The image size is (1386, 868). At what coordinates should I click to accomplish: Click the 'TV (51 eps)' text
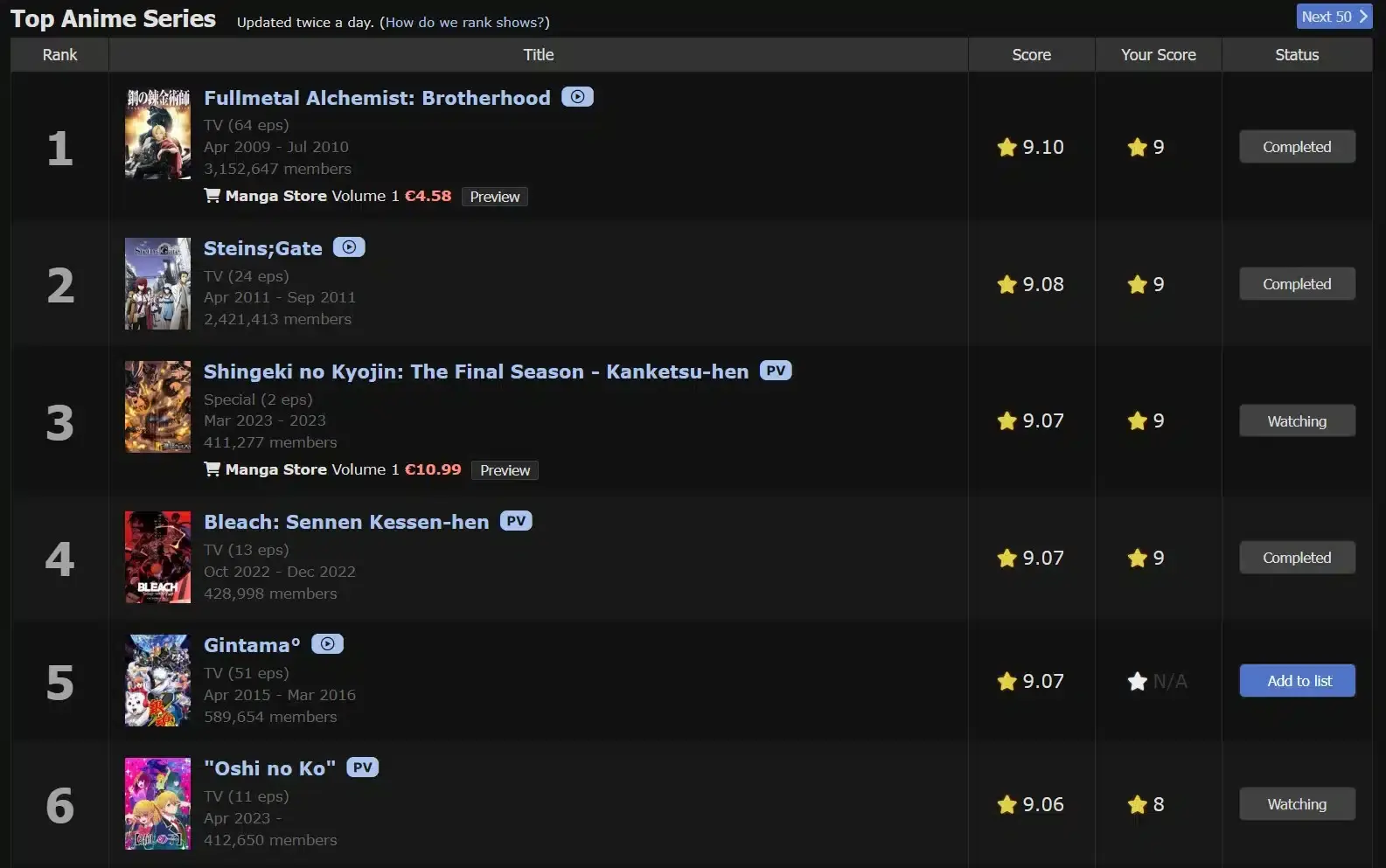[x=246, y=673]
